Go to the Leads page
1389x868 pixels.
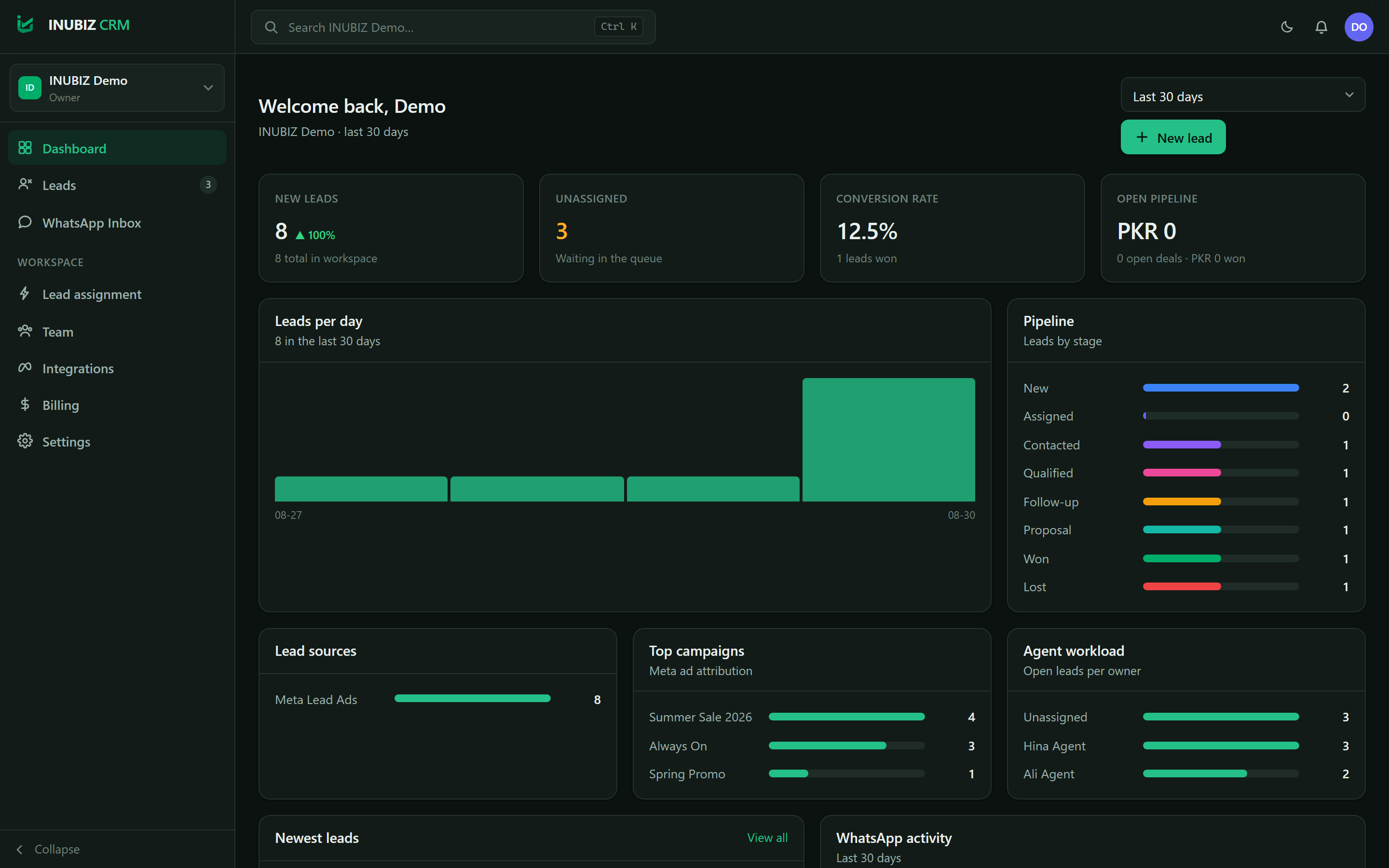click(x=117, y=185)
